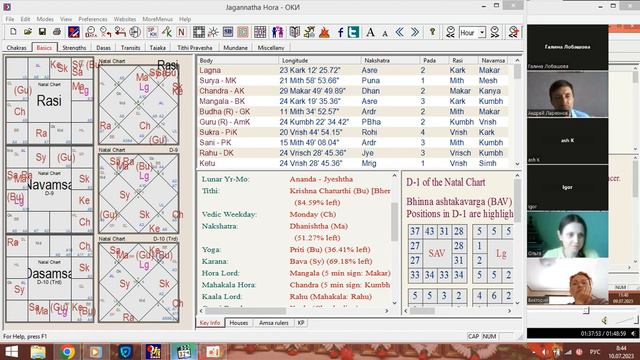This screenshot has width=640, height=360.
Task: Open the Preferences menu
Action: coord(93,19)
